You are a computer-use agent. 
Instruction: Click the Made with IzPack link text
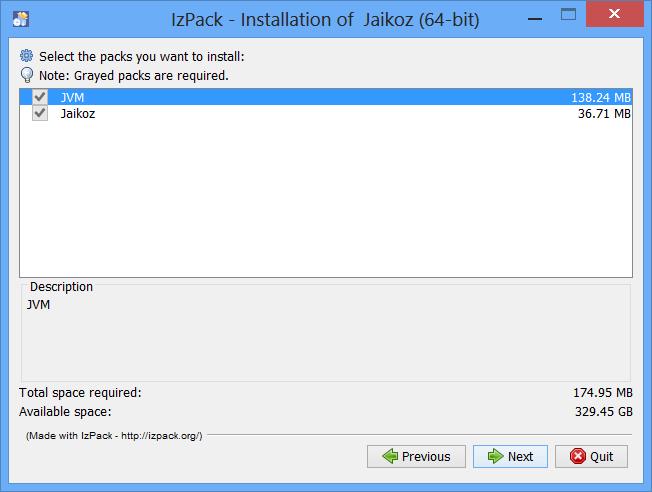(x=114, y=435)
